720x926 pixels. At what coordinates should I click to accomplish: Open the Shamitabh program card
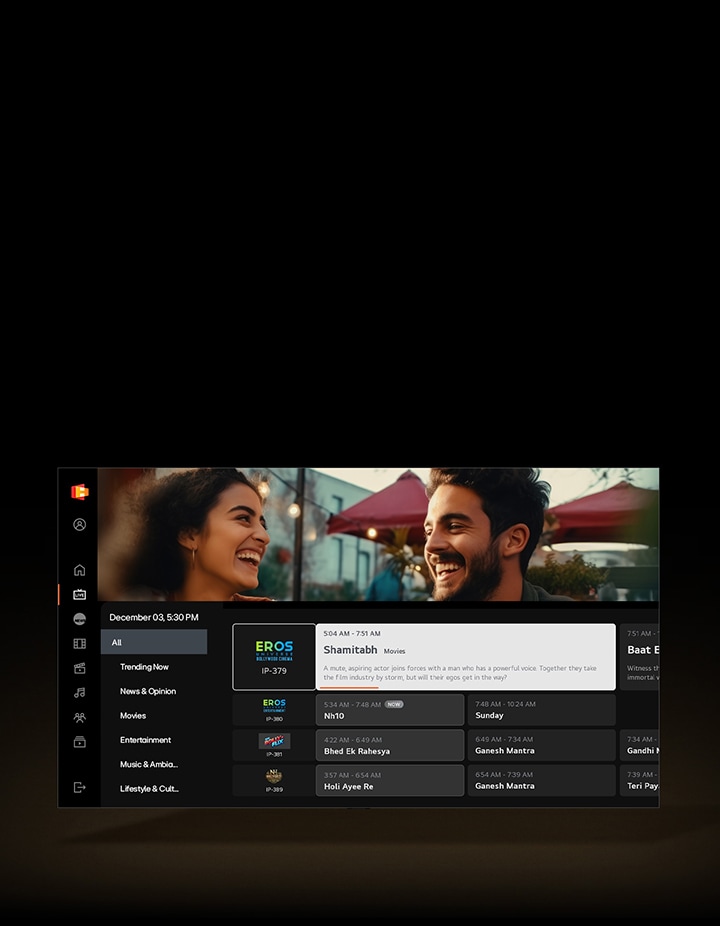(465, 657)
